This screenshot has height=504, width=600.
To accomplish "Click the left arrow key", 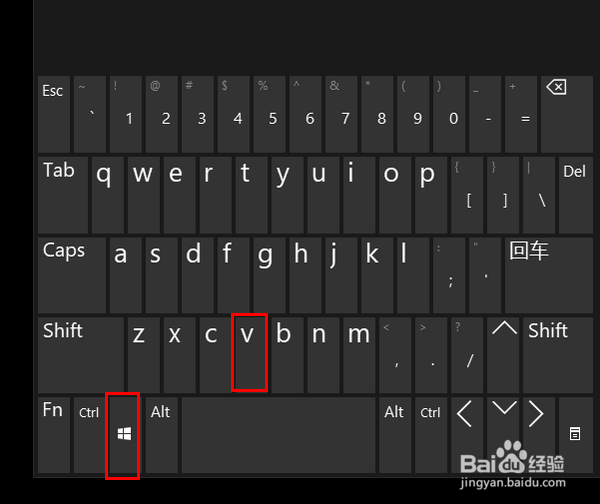I will click(468, 435).
